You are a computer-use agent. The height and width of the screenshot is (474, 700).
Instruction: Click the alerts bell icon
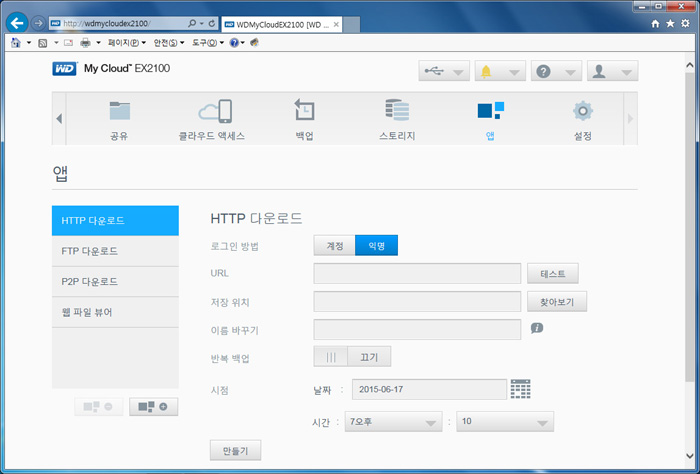[486, 71]
